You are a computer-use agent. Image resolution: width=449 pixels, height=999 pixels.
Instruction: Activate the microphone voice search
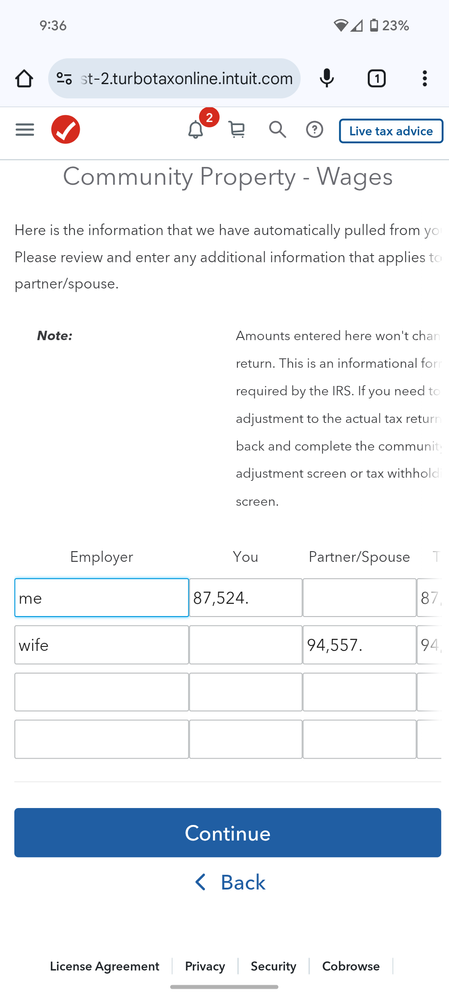coord(327,79)
